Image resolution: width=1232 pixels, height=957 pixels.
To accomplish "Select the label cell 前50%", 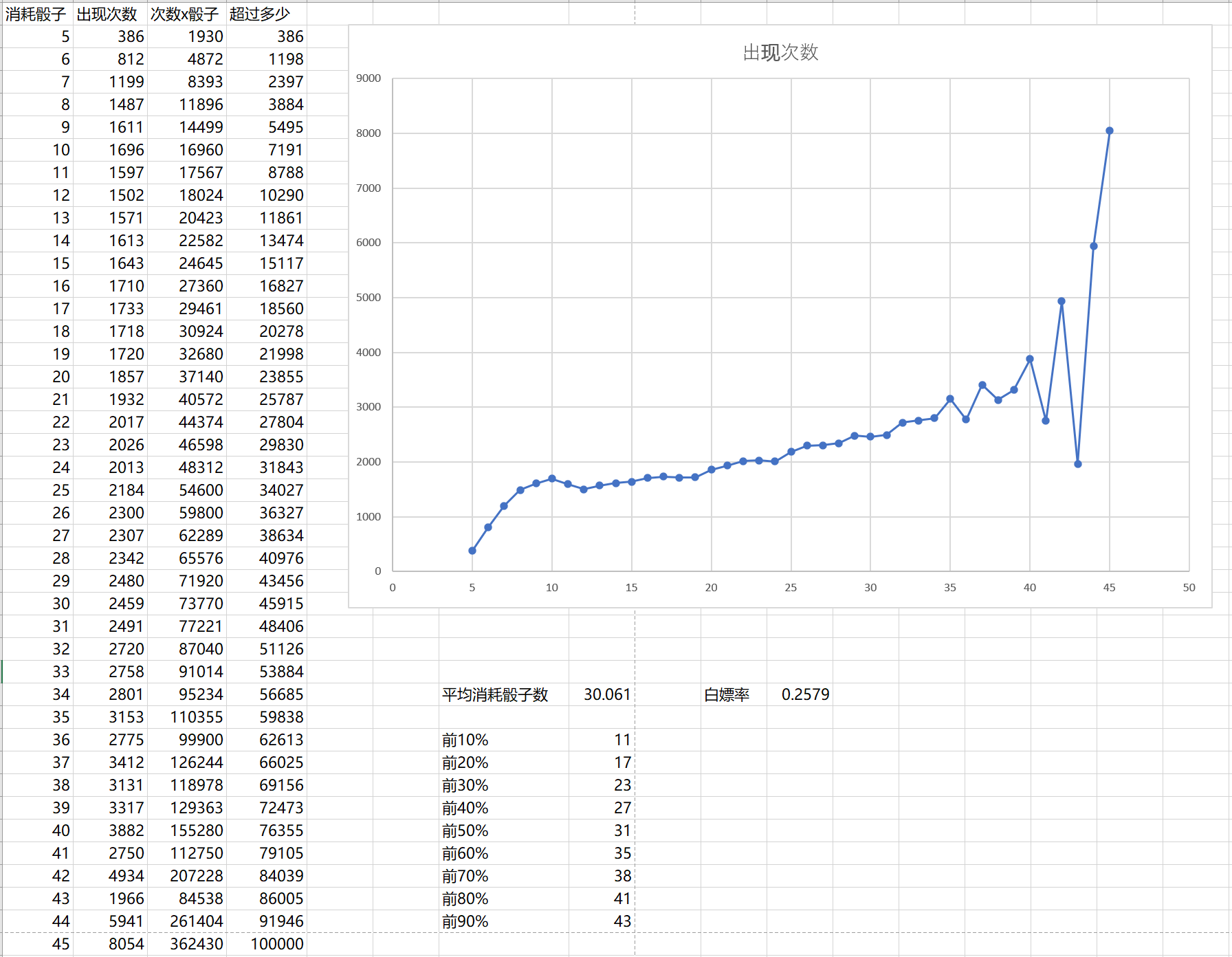I will tap(504, 830).
